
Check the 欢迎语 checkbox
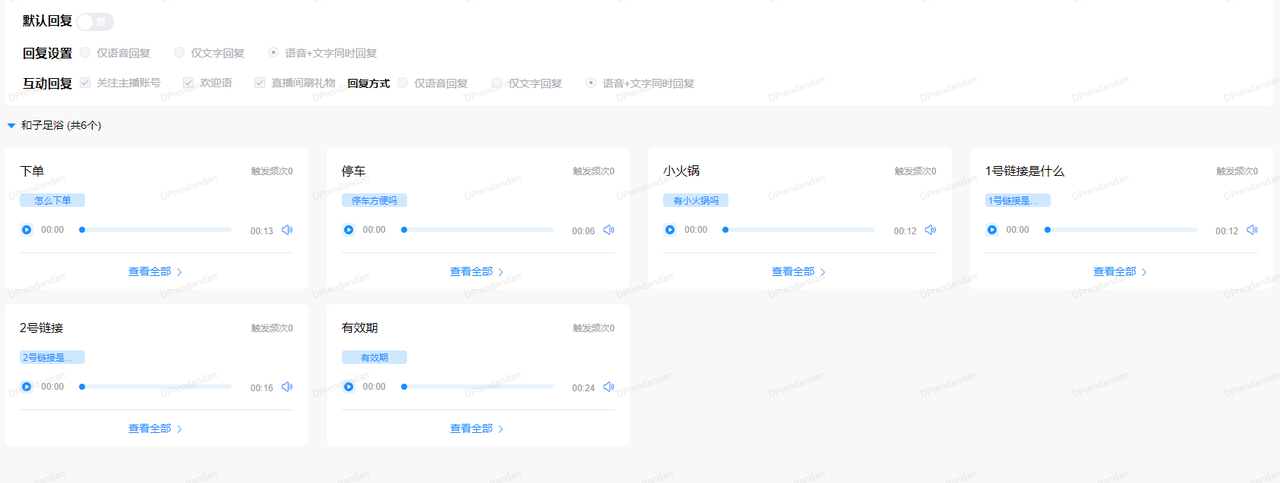(189, 83)
